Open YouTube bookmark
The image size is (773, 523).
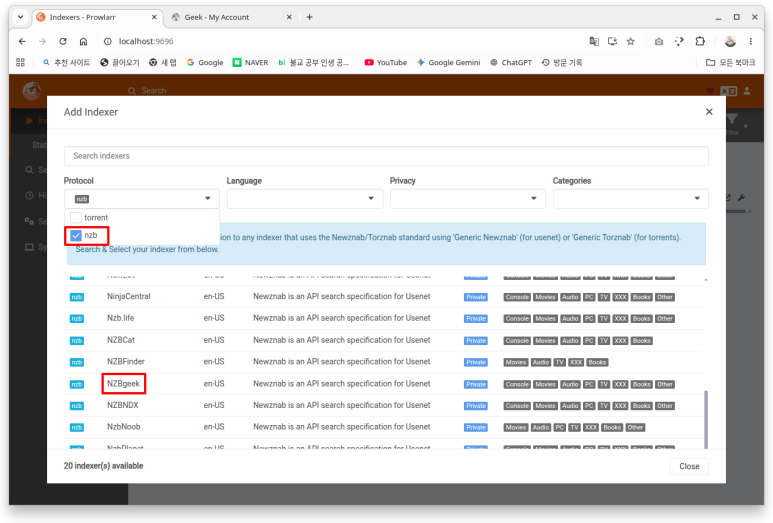click(386, 62)
